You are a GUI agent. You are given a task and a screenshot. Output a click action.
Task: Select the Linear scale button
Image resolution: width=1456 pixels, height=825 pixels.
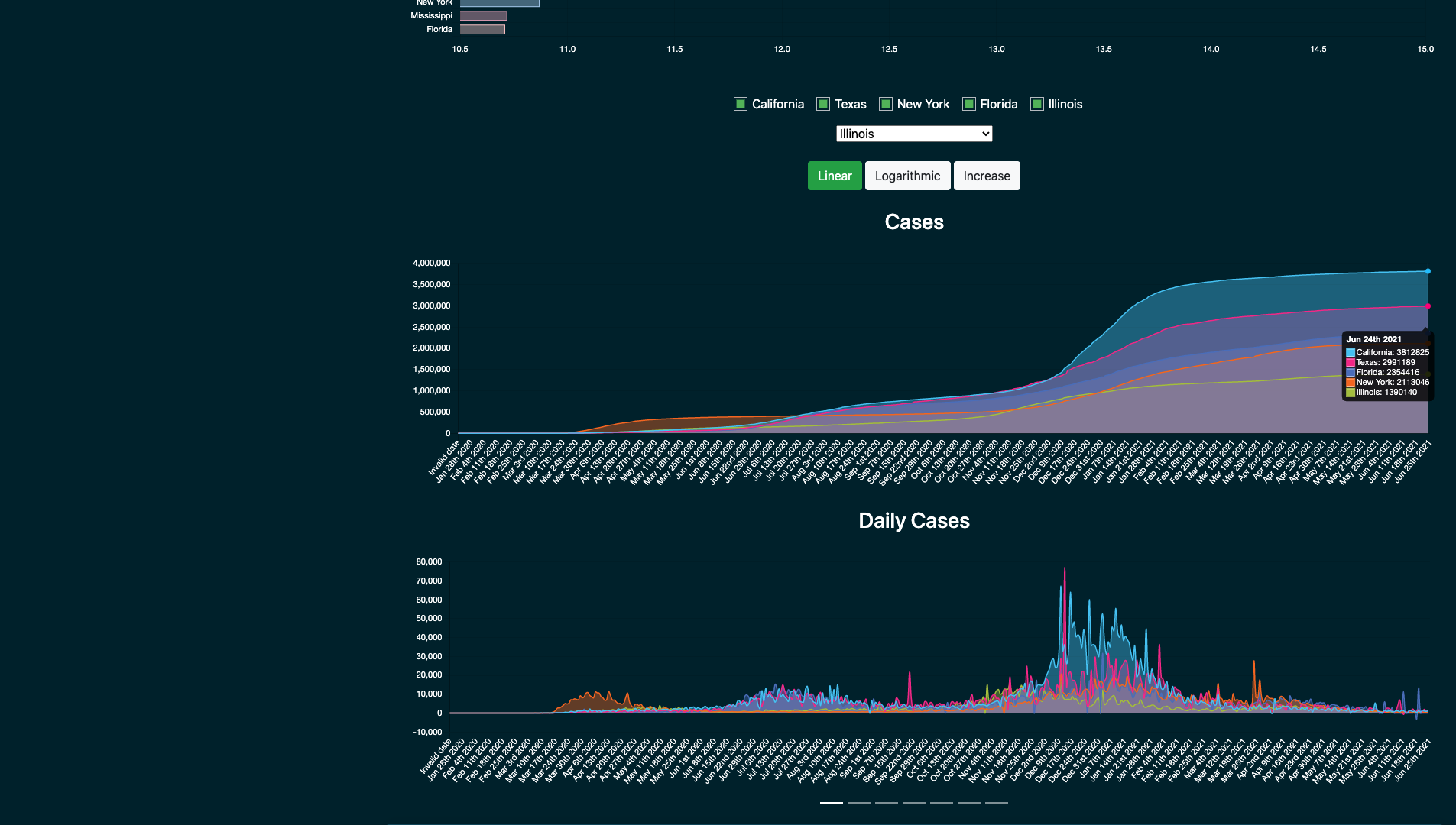coord(835,176)
